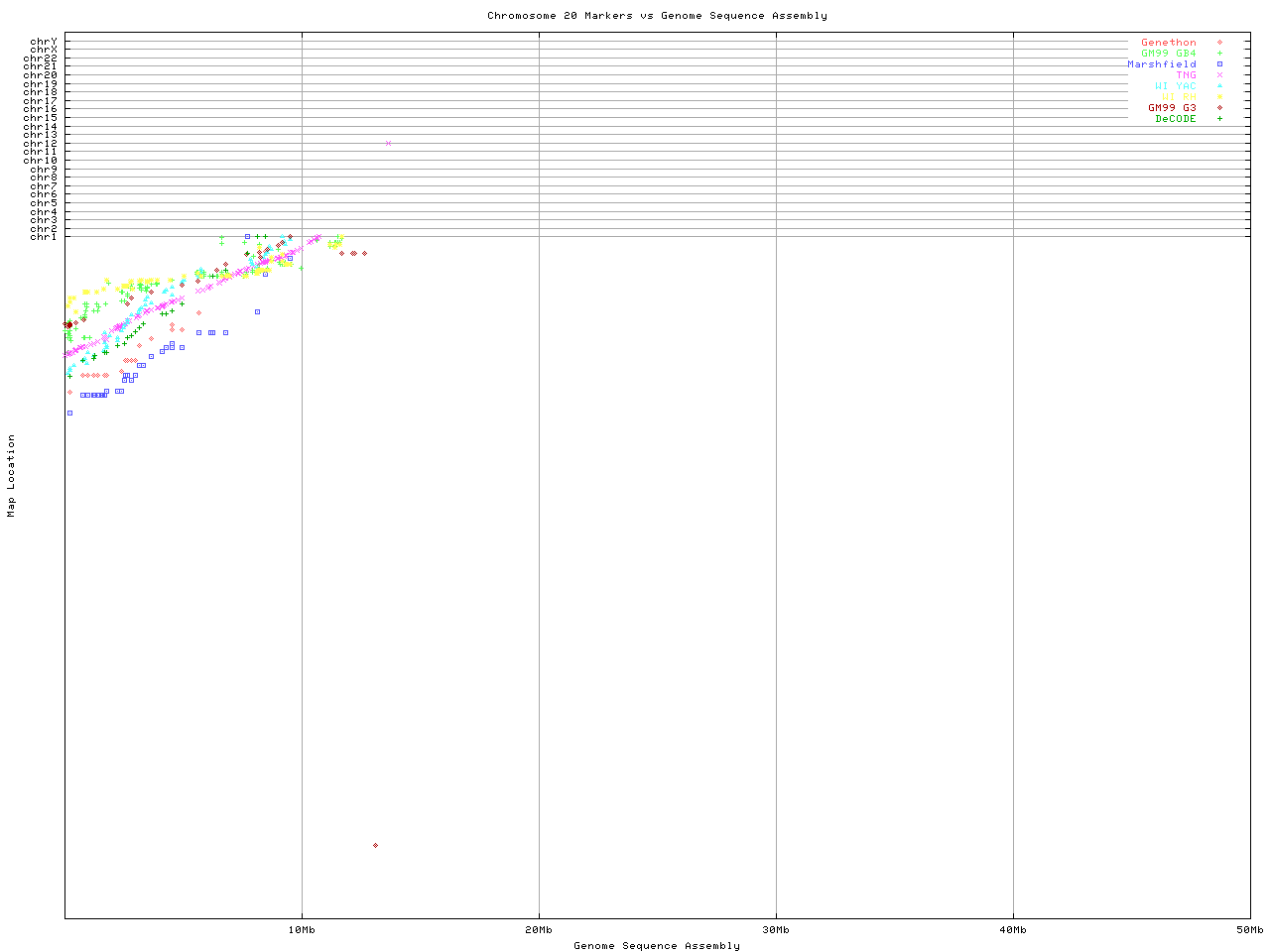
Task: Click the dark green DeCODE plus legend marker
Action: pyautogui.click(x=1219, y=119)
